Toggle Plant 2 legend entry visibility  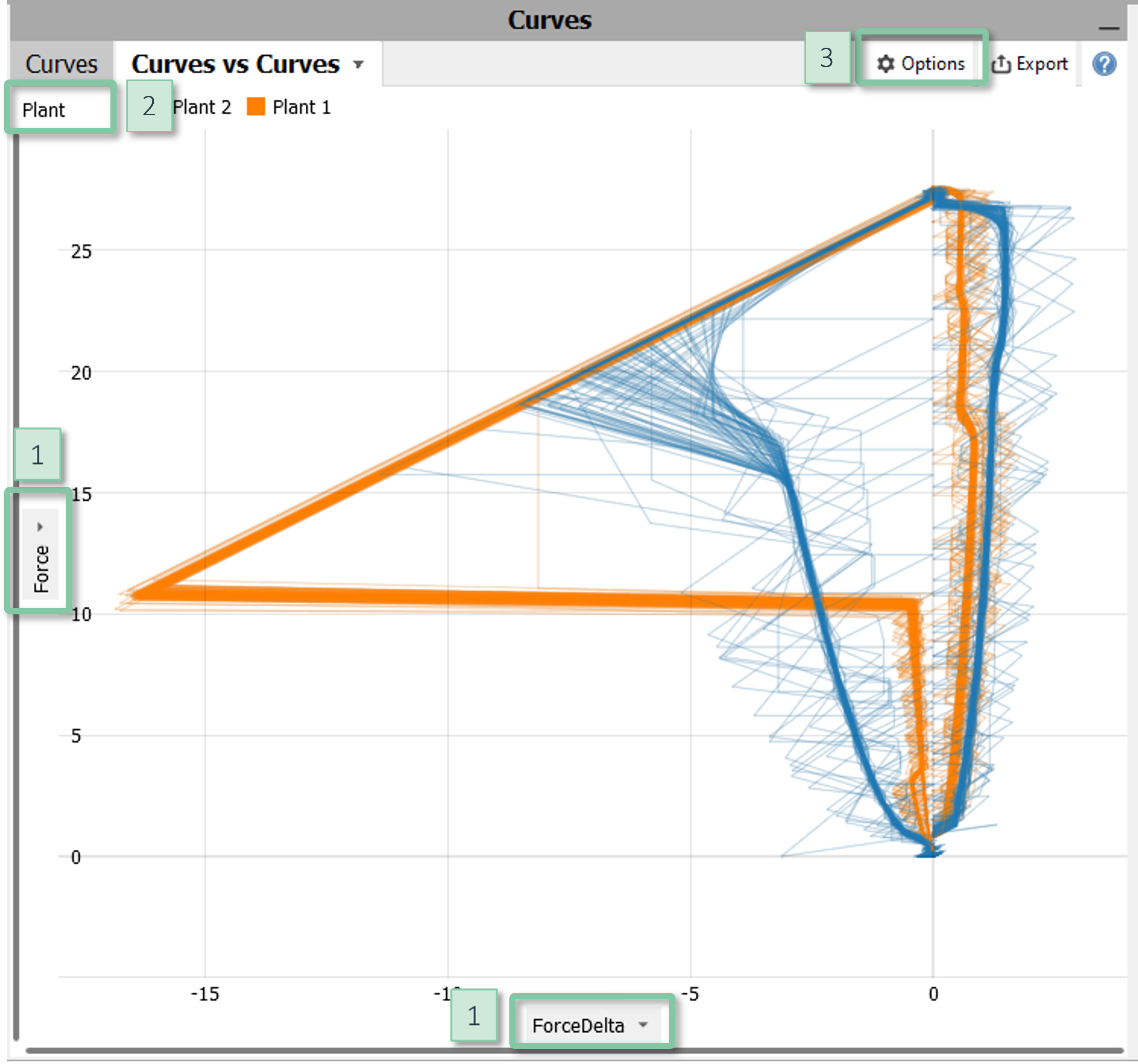pos(201,107)
